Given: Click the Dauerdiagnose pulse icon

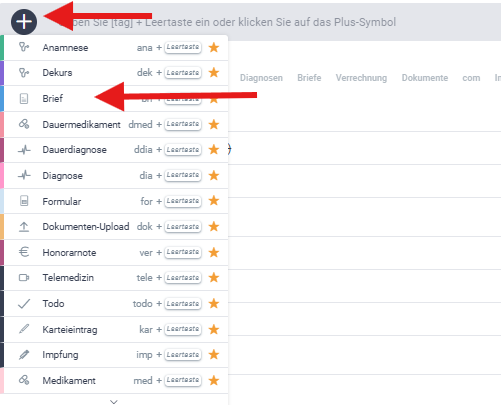Looking at the screenshot, I should 24,150.
